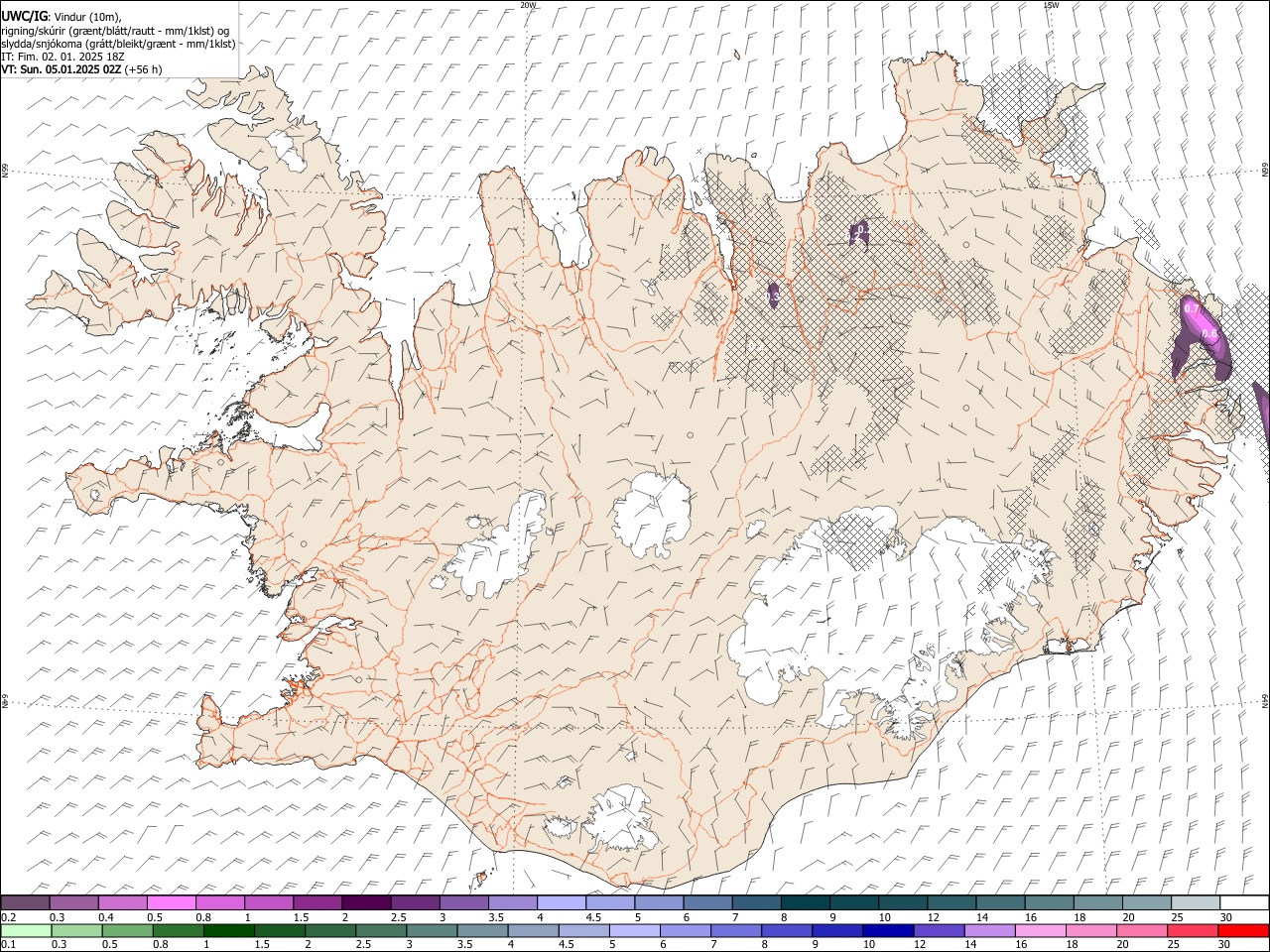Select the violet 12 swatch in the rain legend
Image resolution: width=1270 pixels, height=952 pixels.
coord(939,930)
